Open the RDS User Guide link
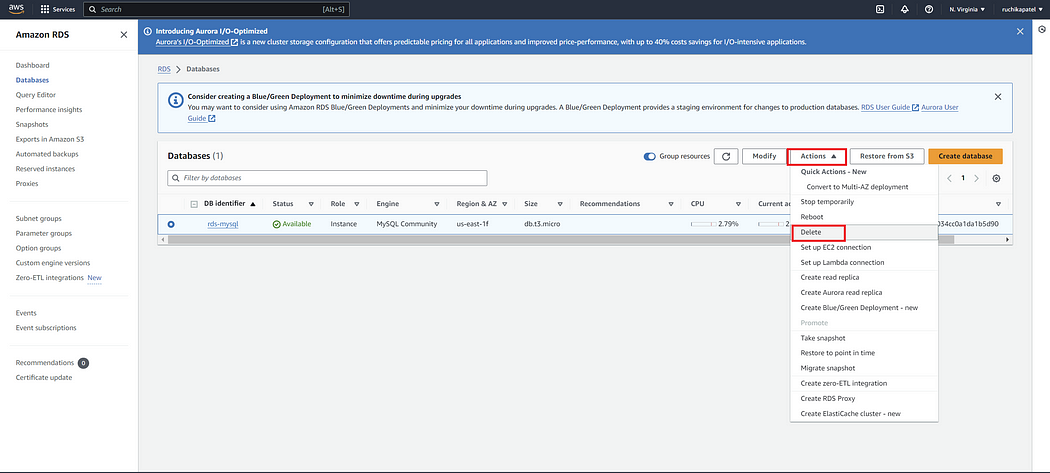 tap(889, 107)
